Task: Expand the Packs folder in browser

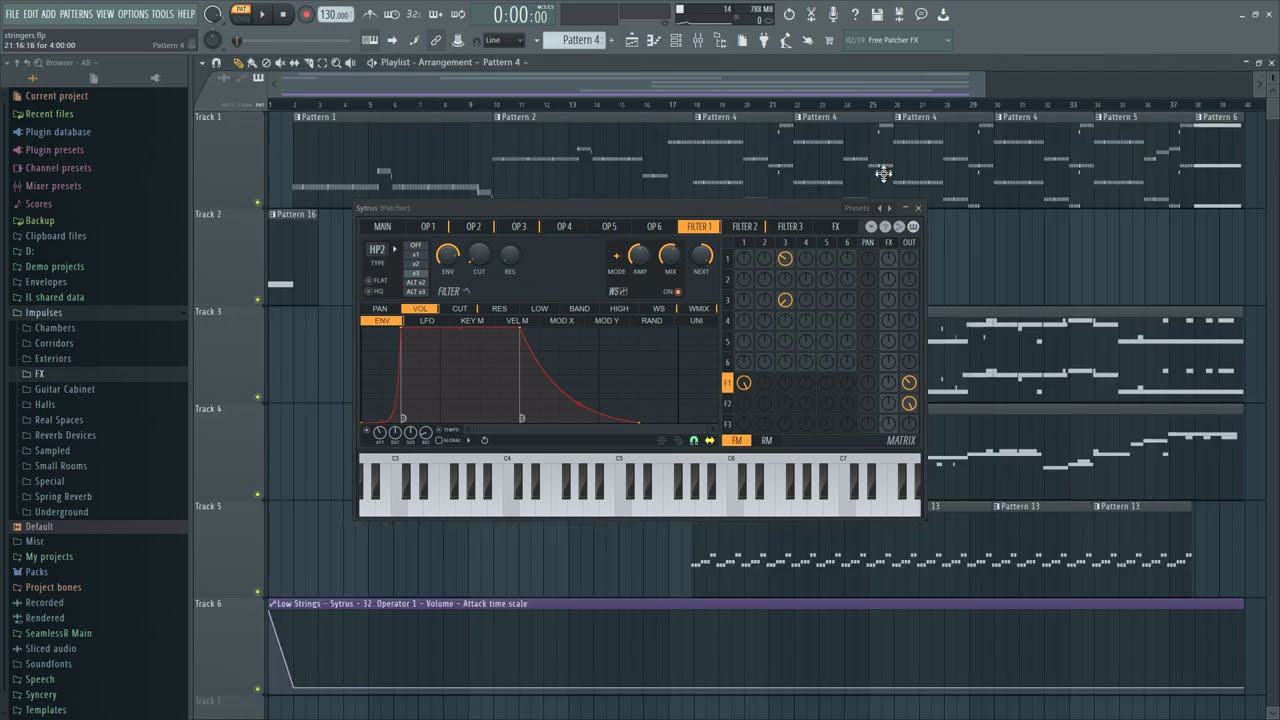Action: (x=36, y=572)
